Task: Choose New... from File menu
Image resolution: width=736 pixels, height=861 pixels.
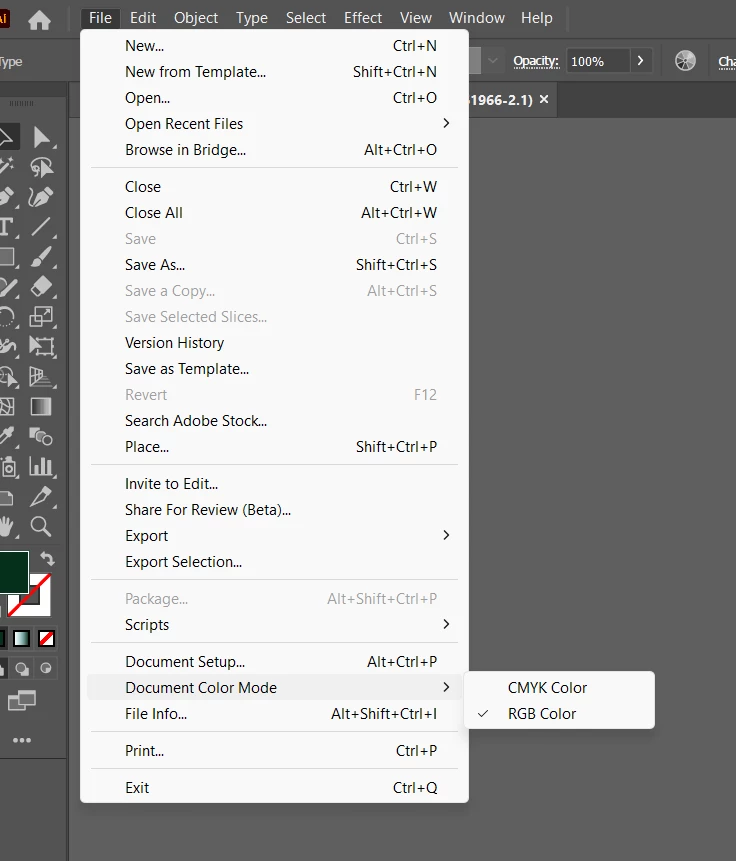Action: click(274, 46)
